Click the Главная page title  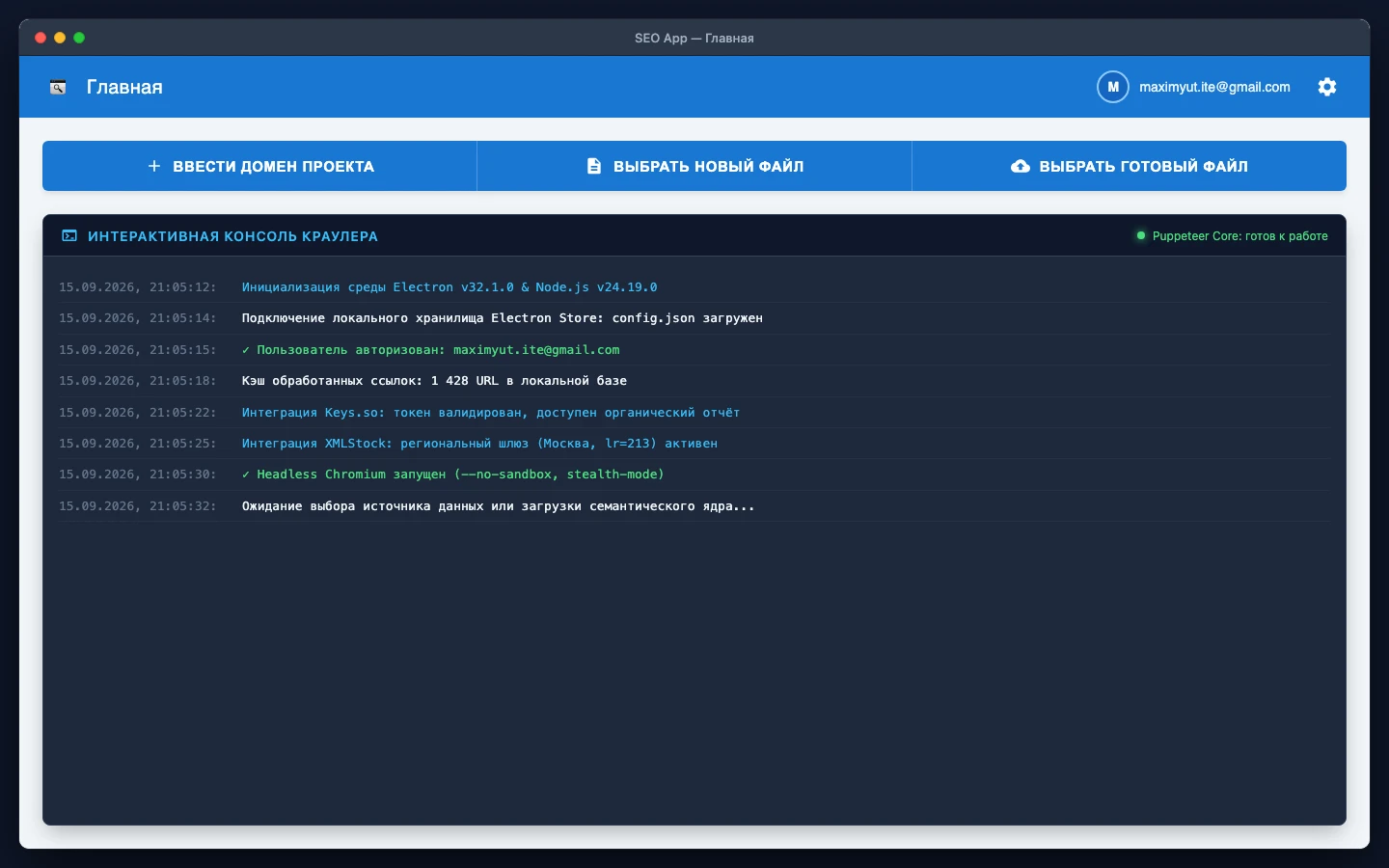[x=124, y=87]
